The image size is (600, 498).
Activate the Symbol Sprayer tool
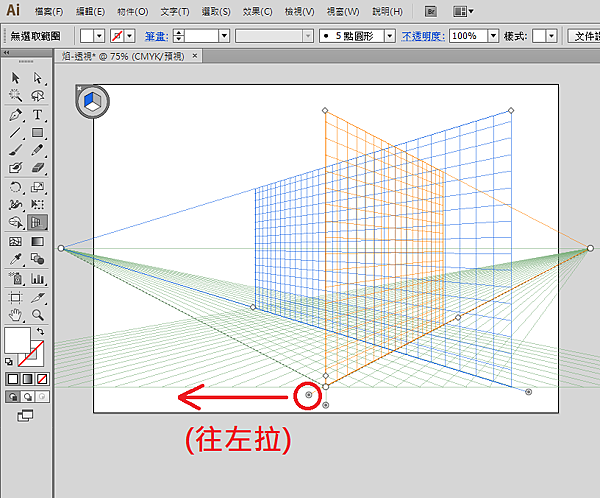tap(15, 278)
